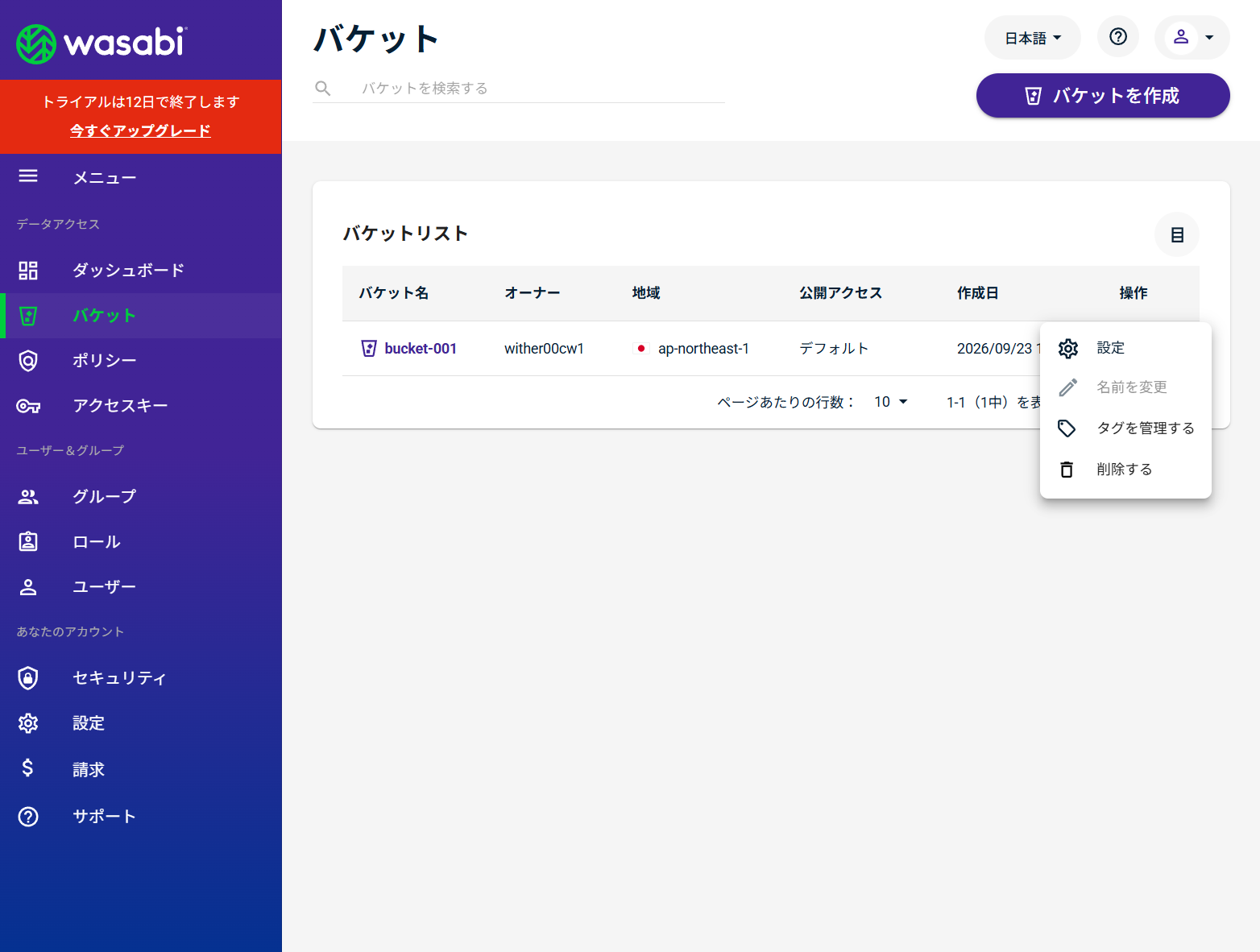This screenshot has width=1260, height=952.
Task: Choose タグを管理する from the menu
Action: pyautogui.click(x=1125, y=428)
